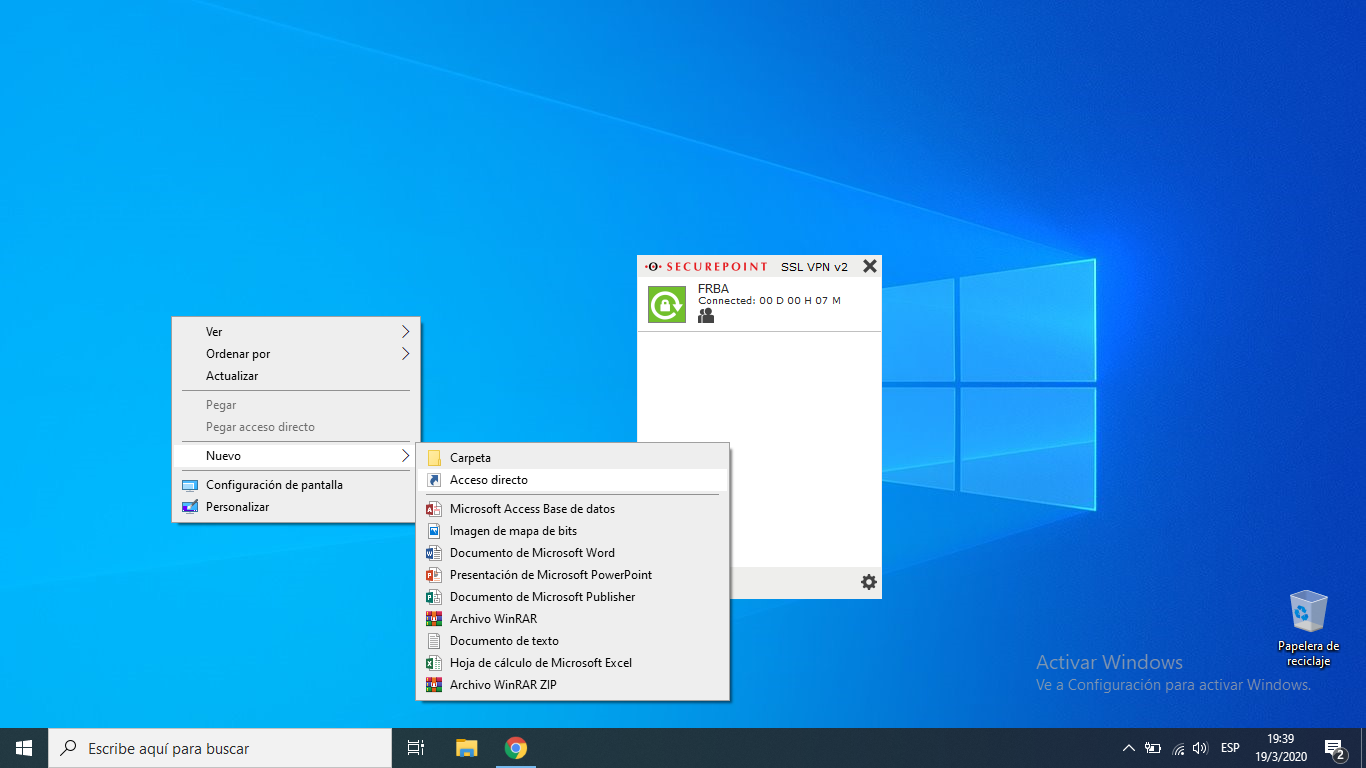Open the Ordenar por submenu

coord(296,354)
